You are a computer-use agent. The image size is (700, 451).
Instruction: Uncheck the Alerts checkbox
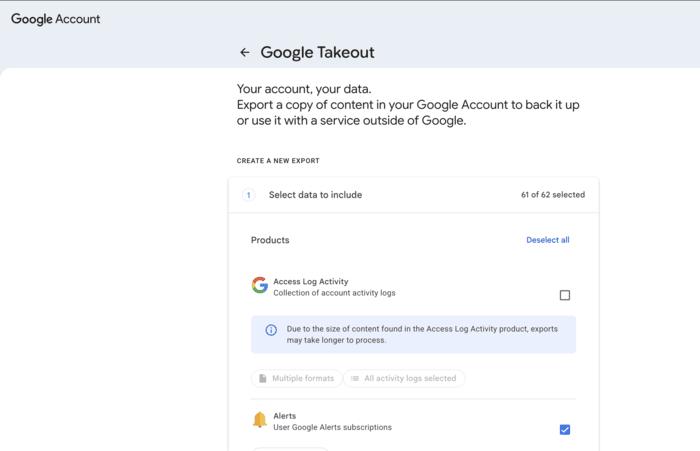coord(565,430)
